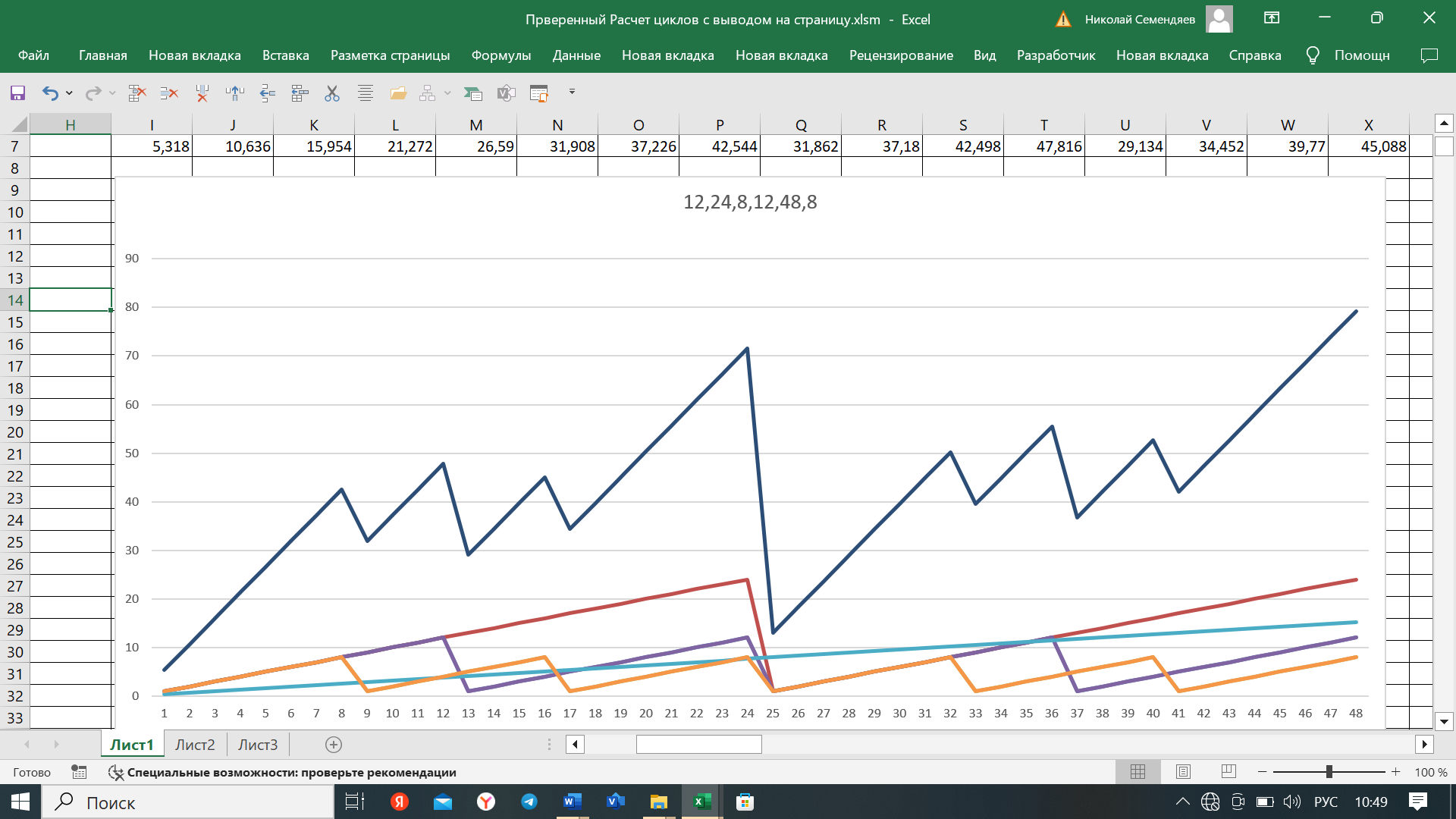
Task: Click the Помощн lightbulb search box
Action: pos(1348,55)
